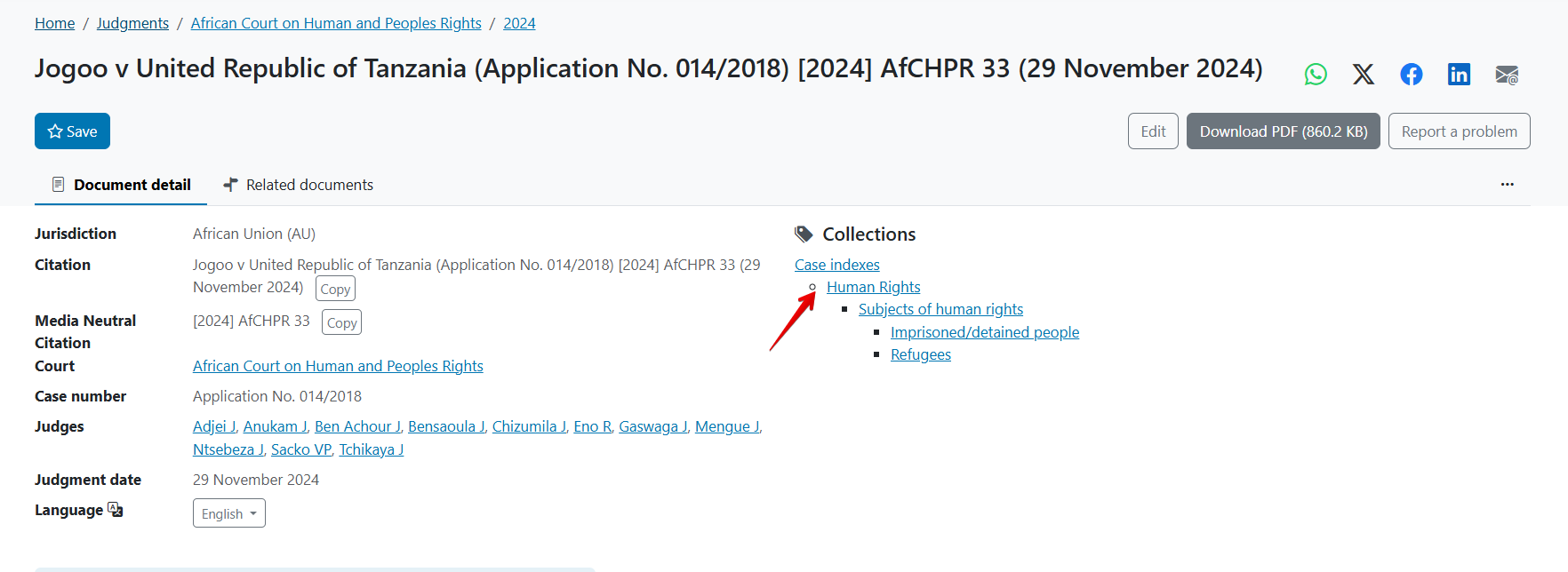This screenshot has width=1568, height=572.
Task: Select the Document detail tab
Action: point(122,185)
